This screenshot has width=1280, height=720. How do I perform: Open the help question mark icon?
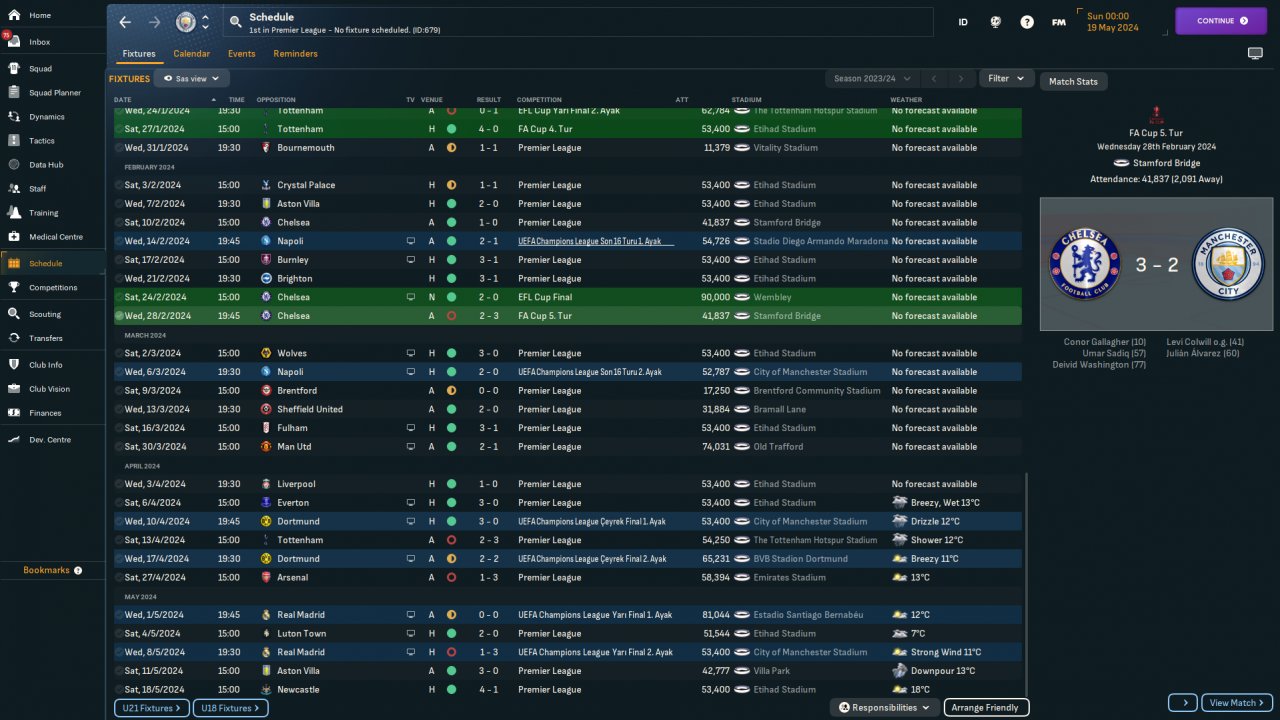[x=1027, y=22]
